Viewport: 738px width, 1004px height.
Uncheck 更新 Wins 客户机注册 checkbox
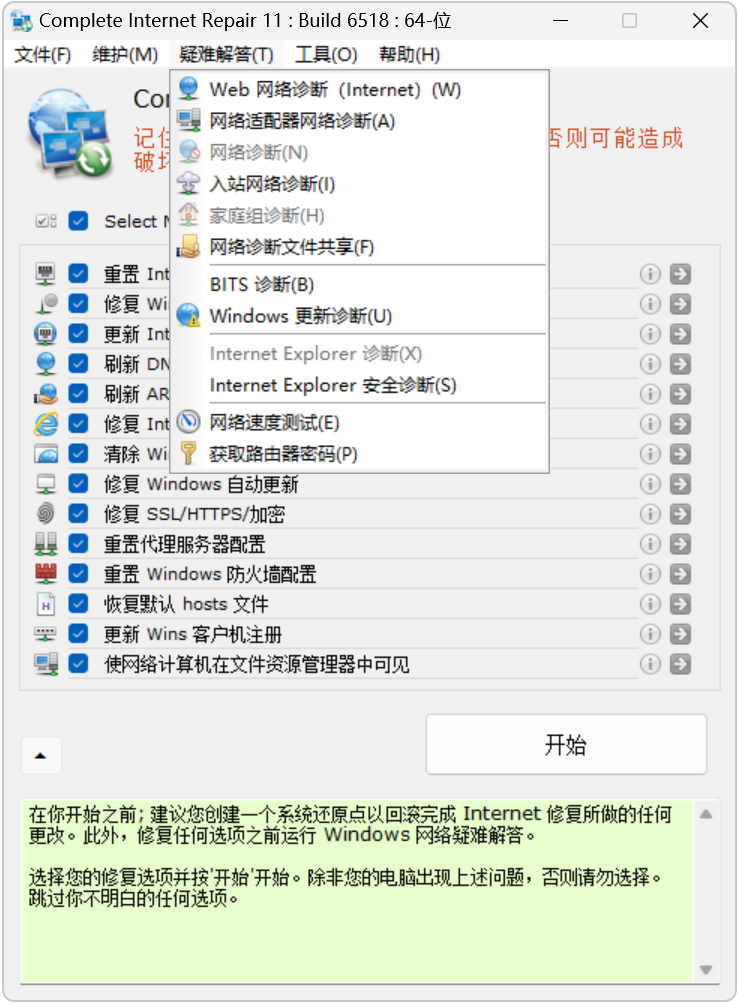[78, 634]
